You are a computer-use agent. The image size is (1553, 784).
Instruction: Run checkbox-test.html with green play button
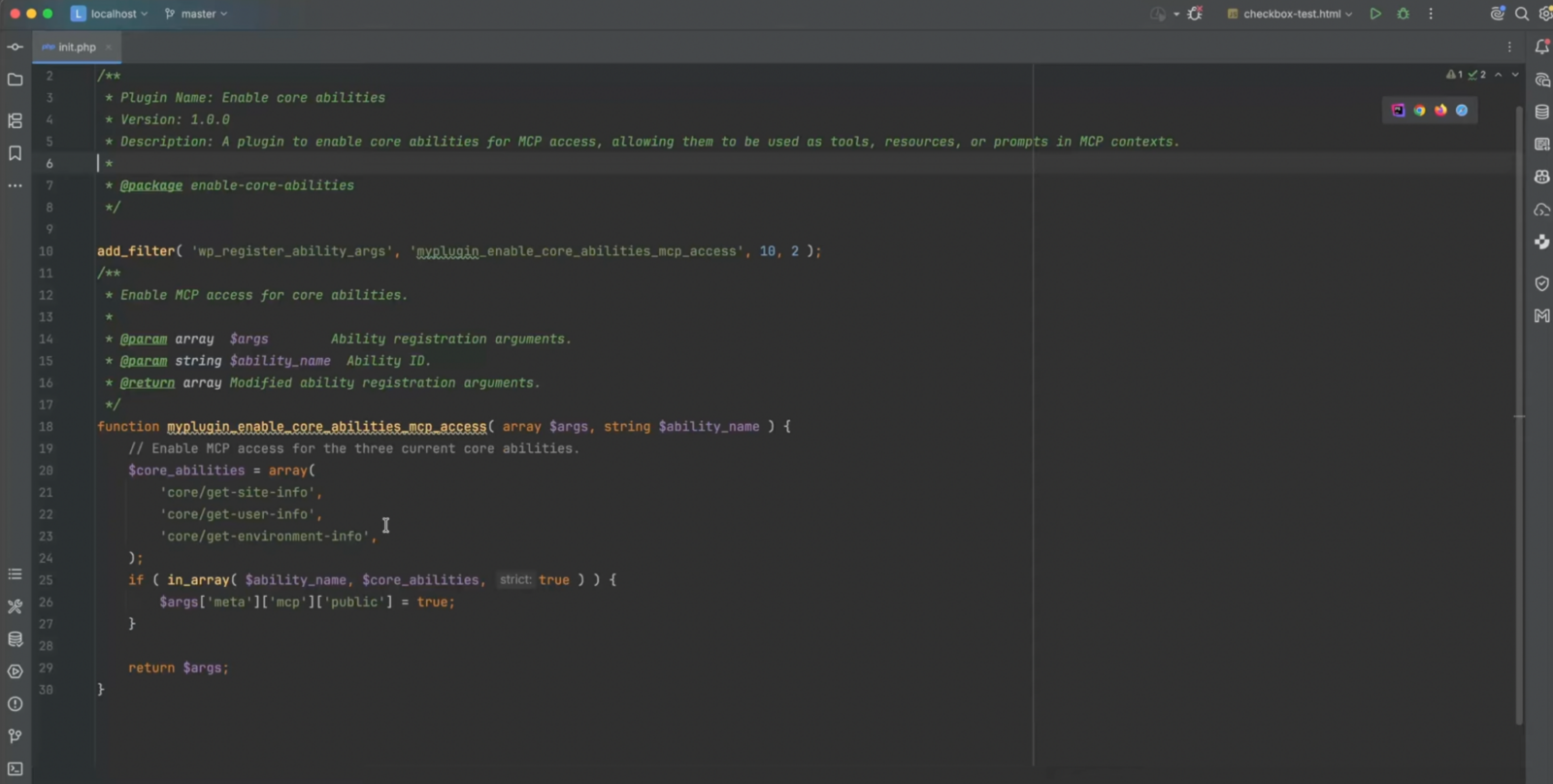tap(1375, 14)
